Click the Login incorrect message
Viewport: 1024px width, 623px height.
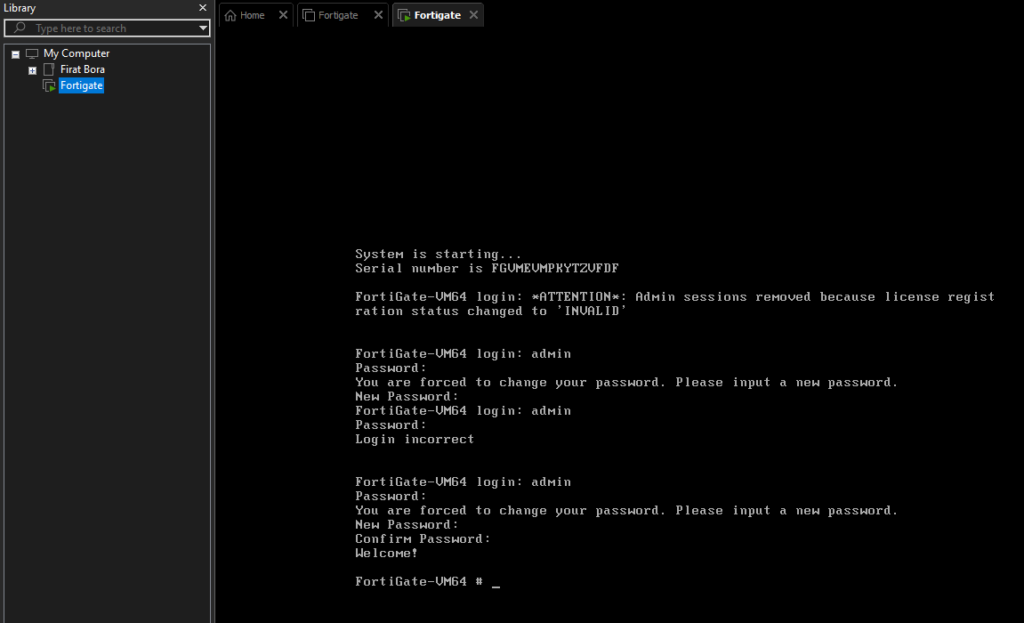[415, 439]
